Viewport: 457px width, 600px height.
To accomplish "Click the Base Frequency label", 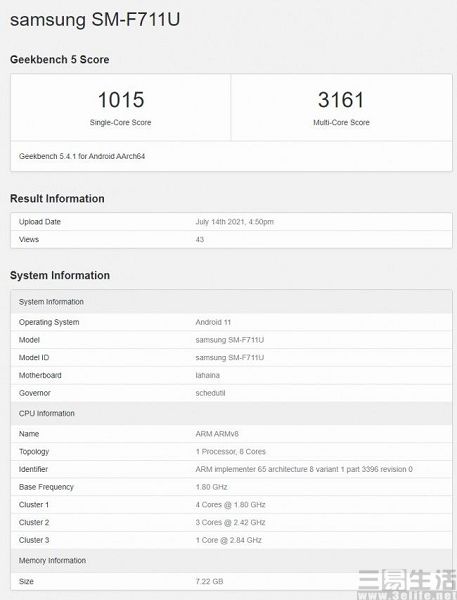I will tap(46, 487).
